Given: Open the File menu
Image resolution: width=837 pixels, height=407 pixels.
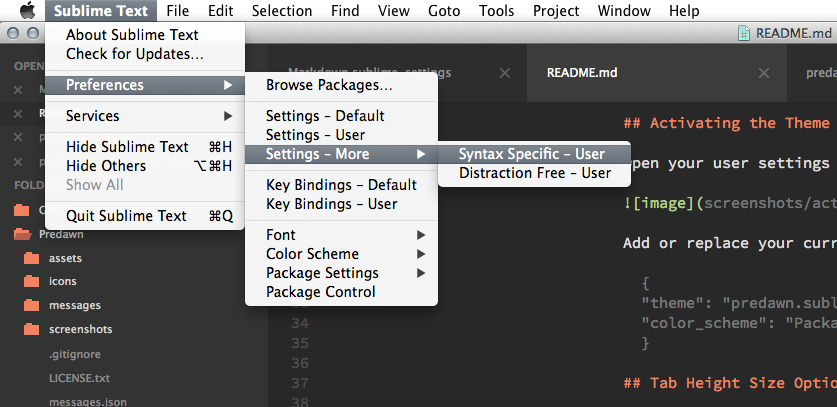Looking at the screenshot, I should point(177,11).
